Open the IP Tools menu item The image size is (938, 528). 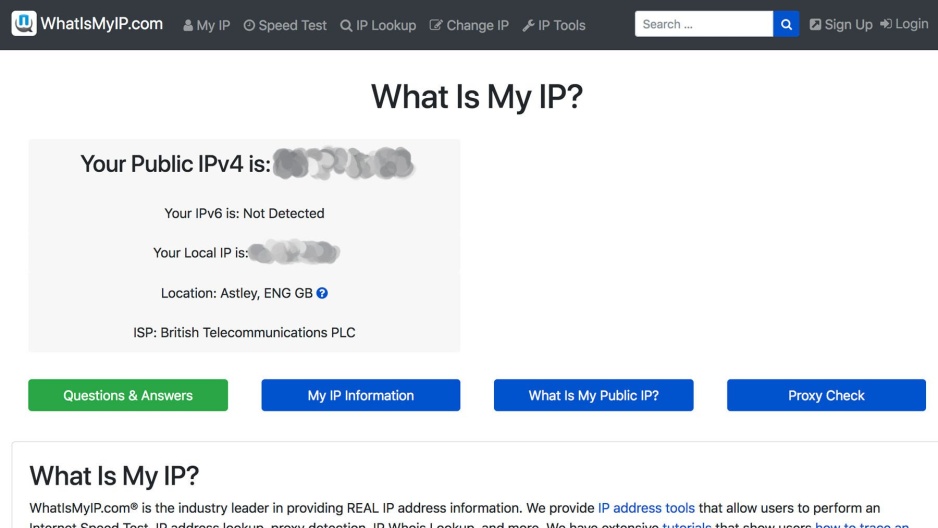[x=554, y=25]
